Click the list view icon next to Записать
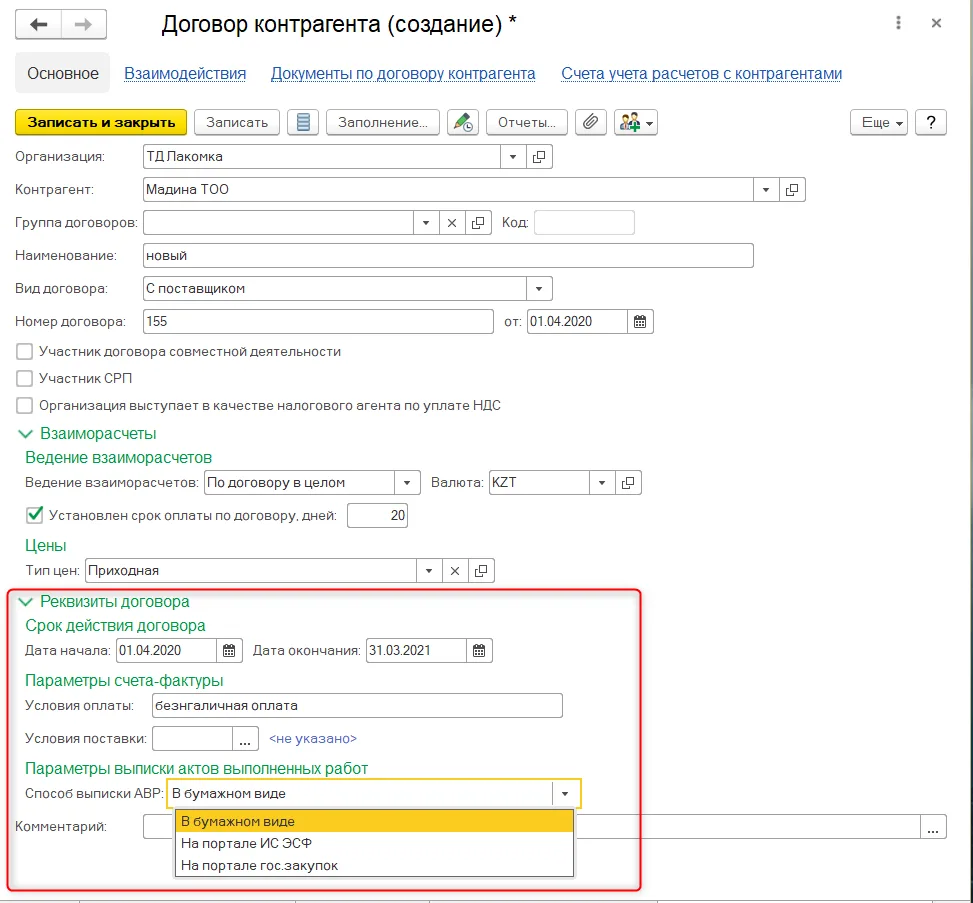Screen dimensions: 973x903 point(303,122)
